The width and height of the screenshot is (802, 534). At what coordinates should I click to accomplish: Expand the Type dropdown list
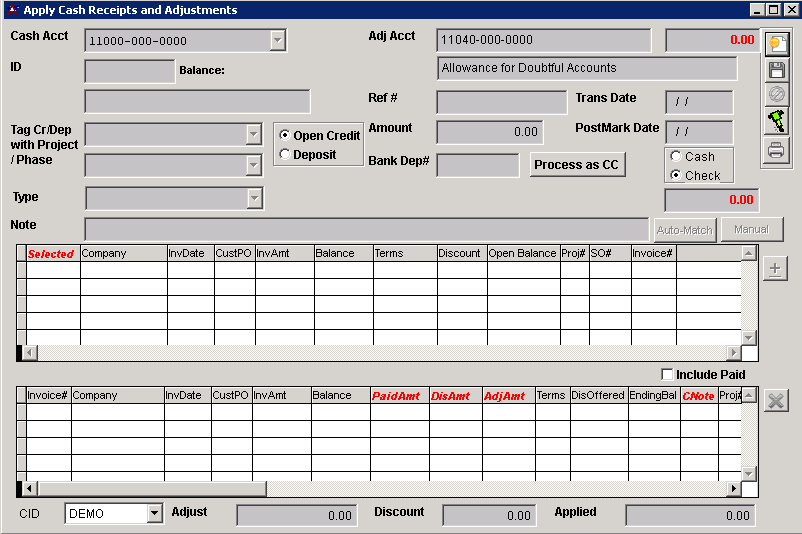pyautogui.click(x=254, y=198)
